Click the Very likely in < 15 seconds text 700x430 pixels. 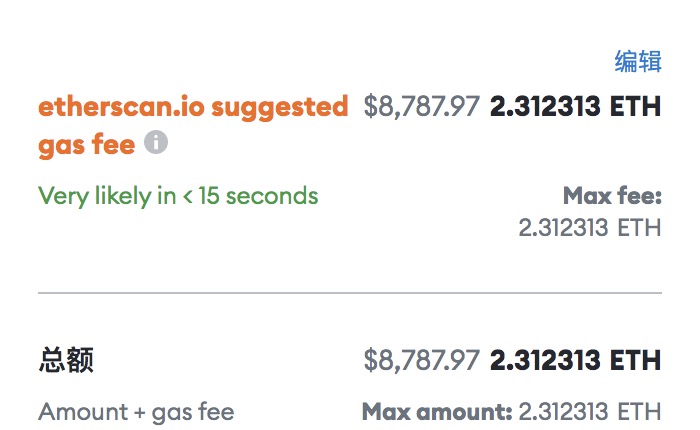pos(178,196)
